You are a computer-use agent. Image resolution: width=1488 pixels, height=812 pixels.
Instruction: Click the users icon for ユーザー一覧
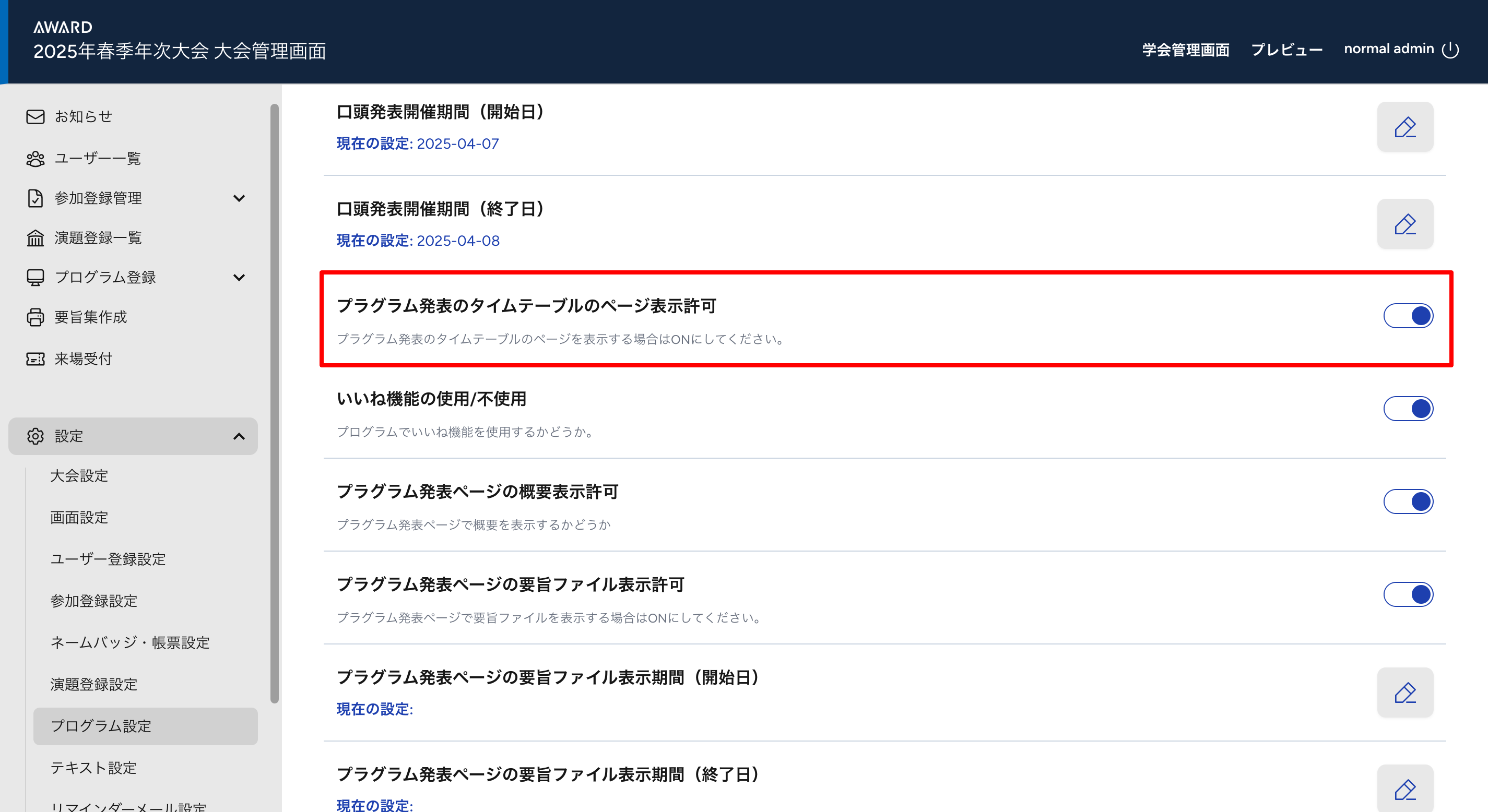click(35, 158)
